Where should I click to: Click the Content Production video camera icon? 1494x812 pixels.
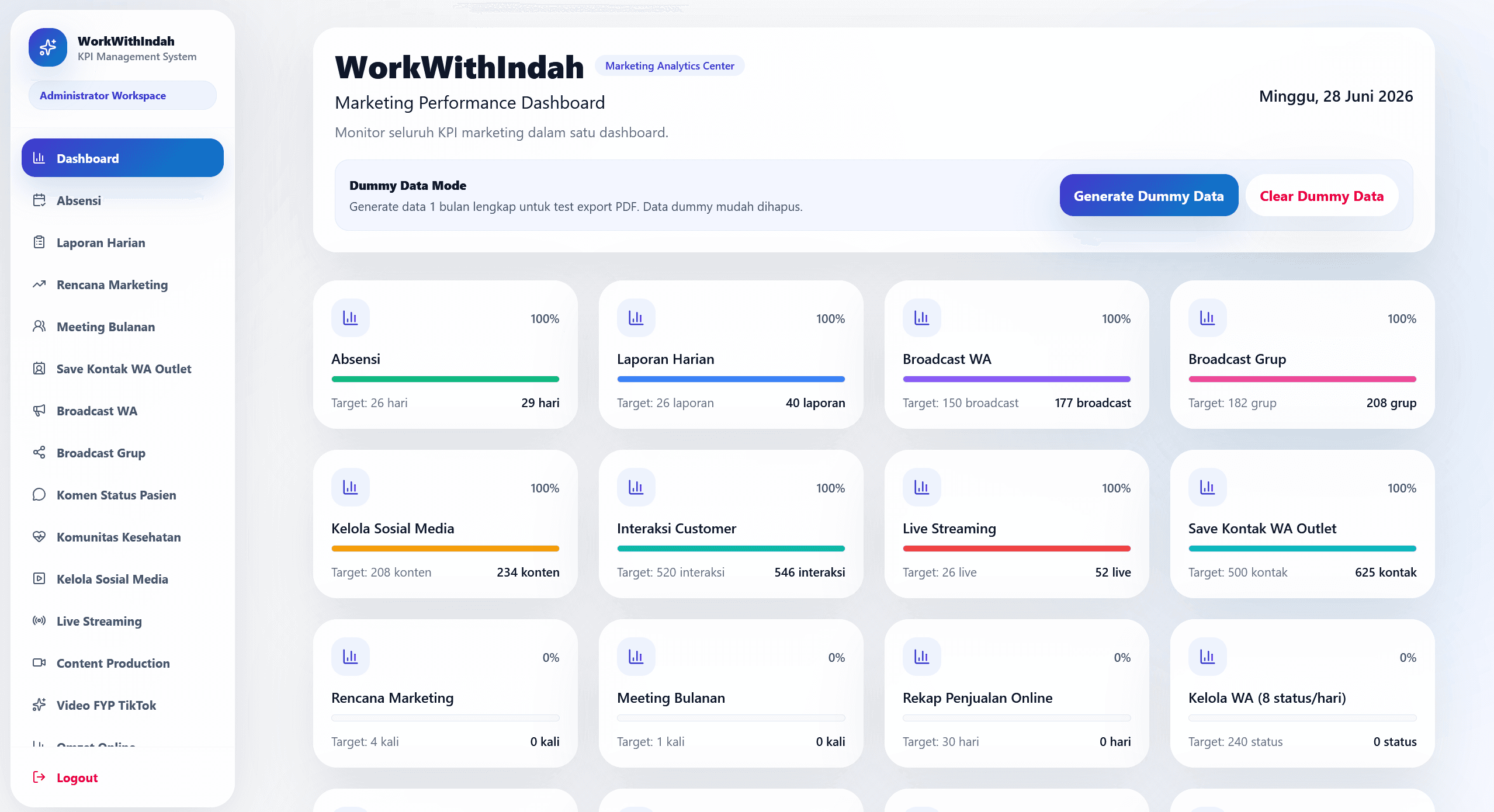click(39, 663)
